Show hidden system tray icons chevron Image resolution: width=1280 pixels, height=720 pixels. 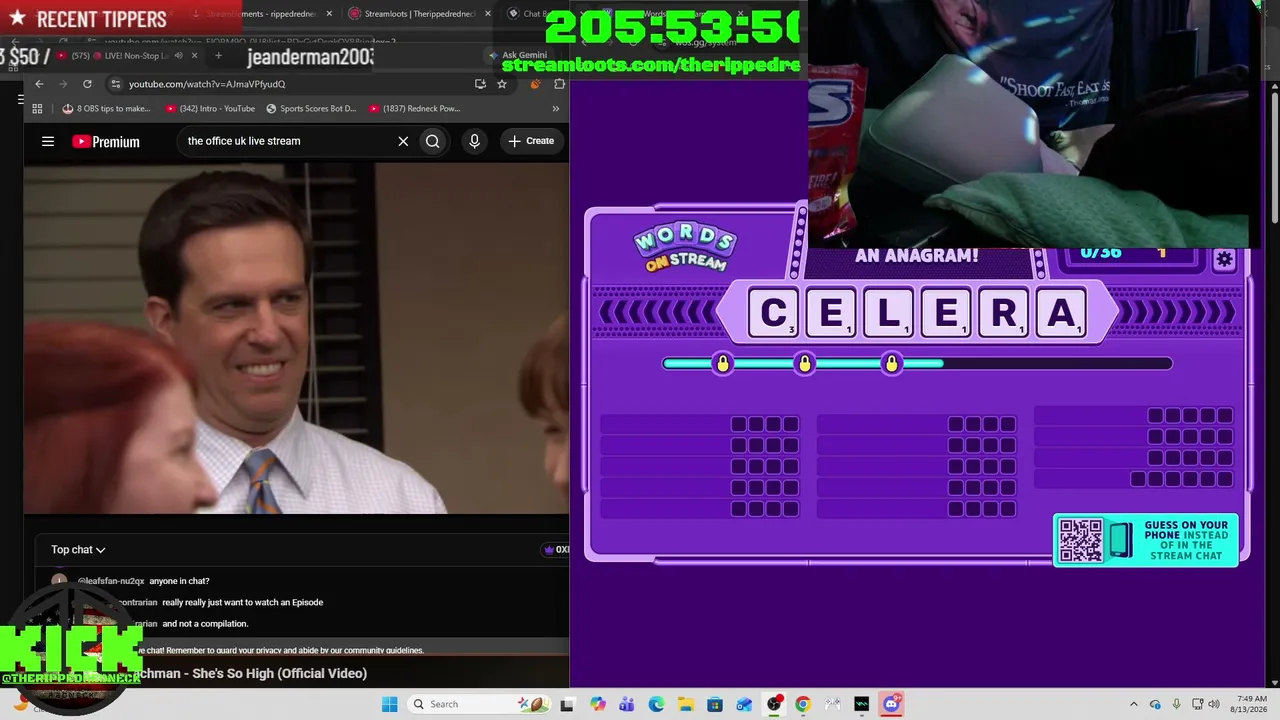coord(1133,704)
